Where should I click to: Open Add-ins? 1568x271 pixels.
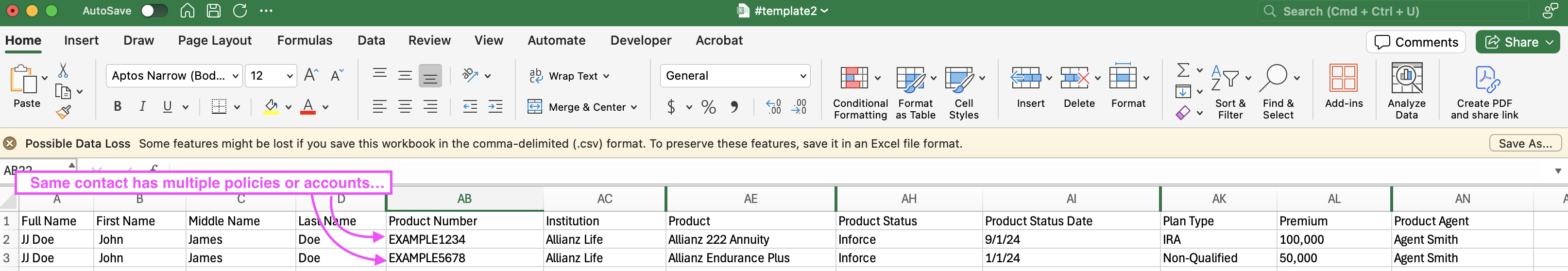click(1344, 86)
